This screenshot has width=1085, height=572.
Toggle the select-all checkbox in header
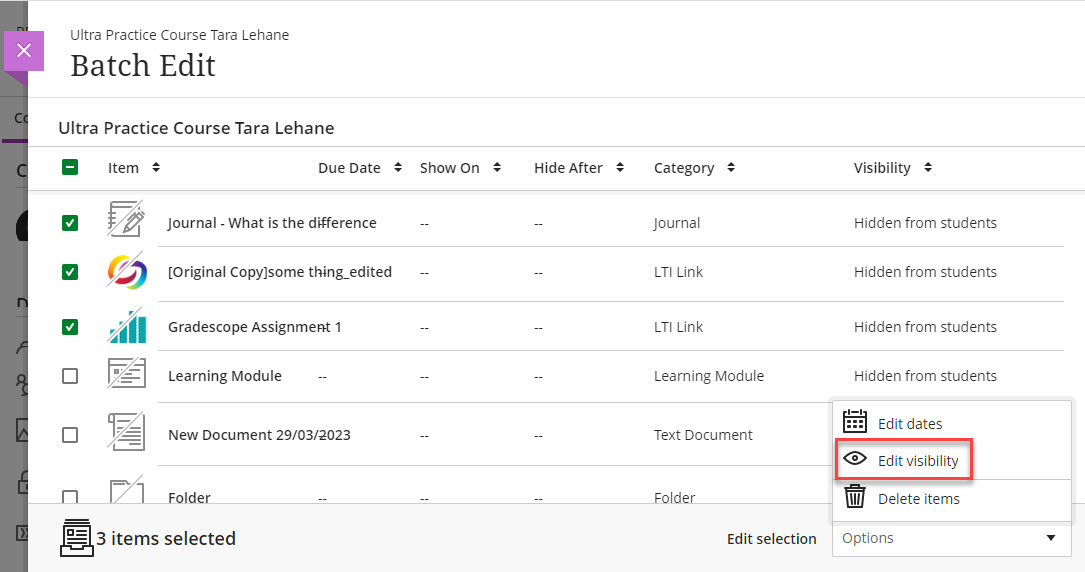pos(70,167)
